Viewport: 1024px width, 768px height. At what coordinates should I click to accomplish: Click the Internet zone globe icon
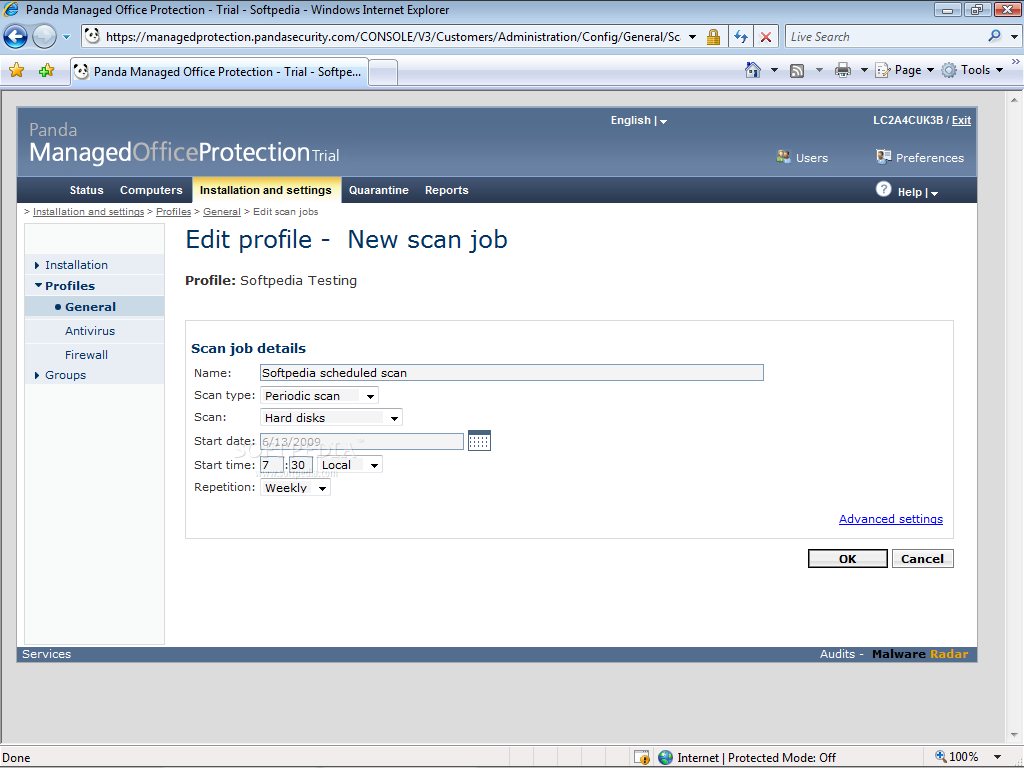[x=665, y=758]
